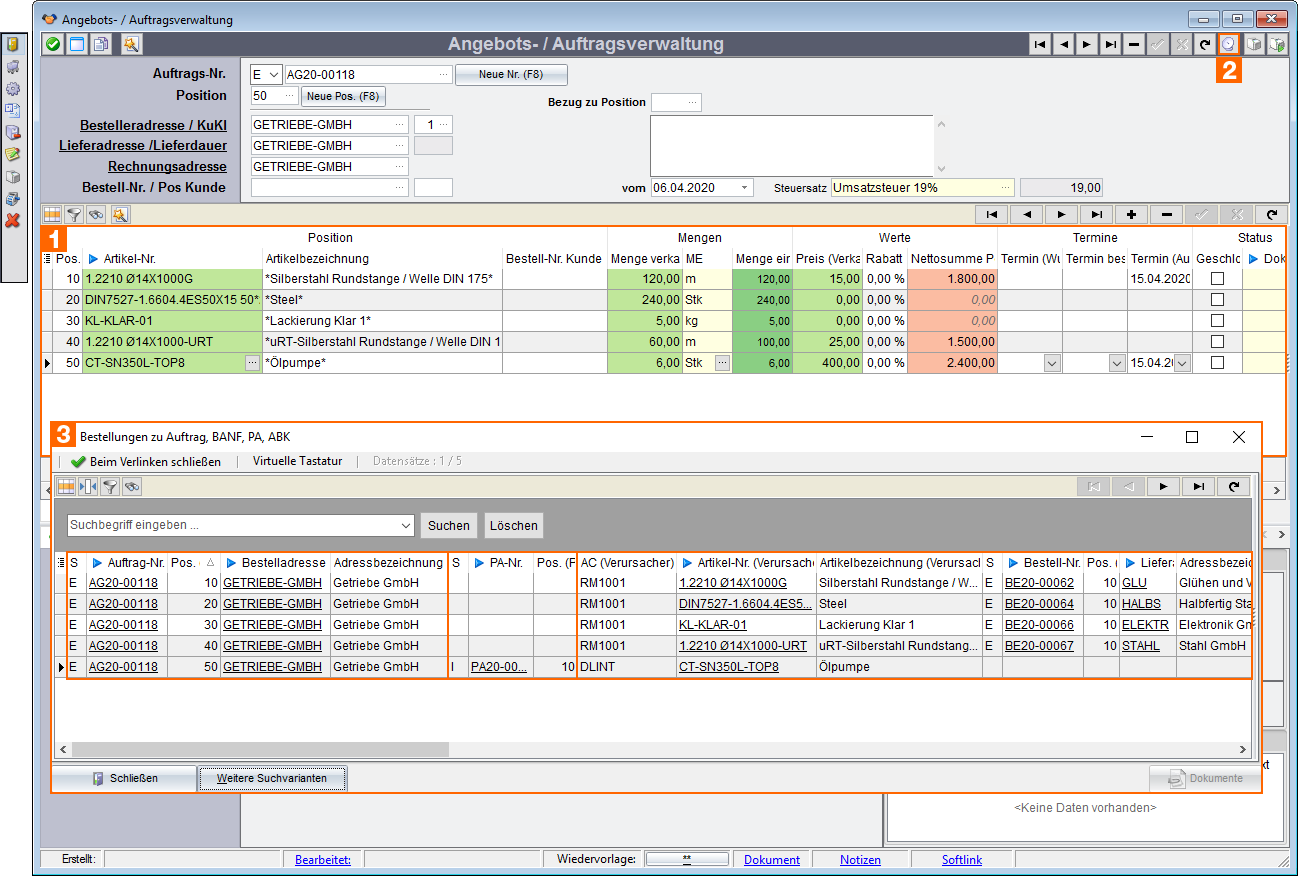Refresh the positions table
Viewport: 1298px width, 876px height.
pos(1271,214)
